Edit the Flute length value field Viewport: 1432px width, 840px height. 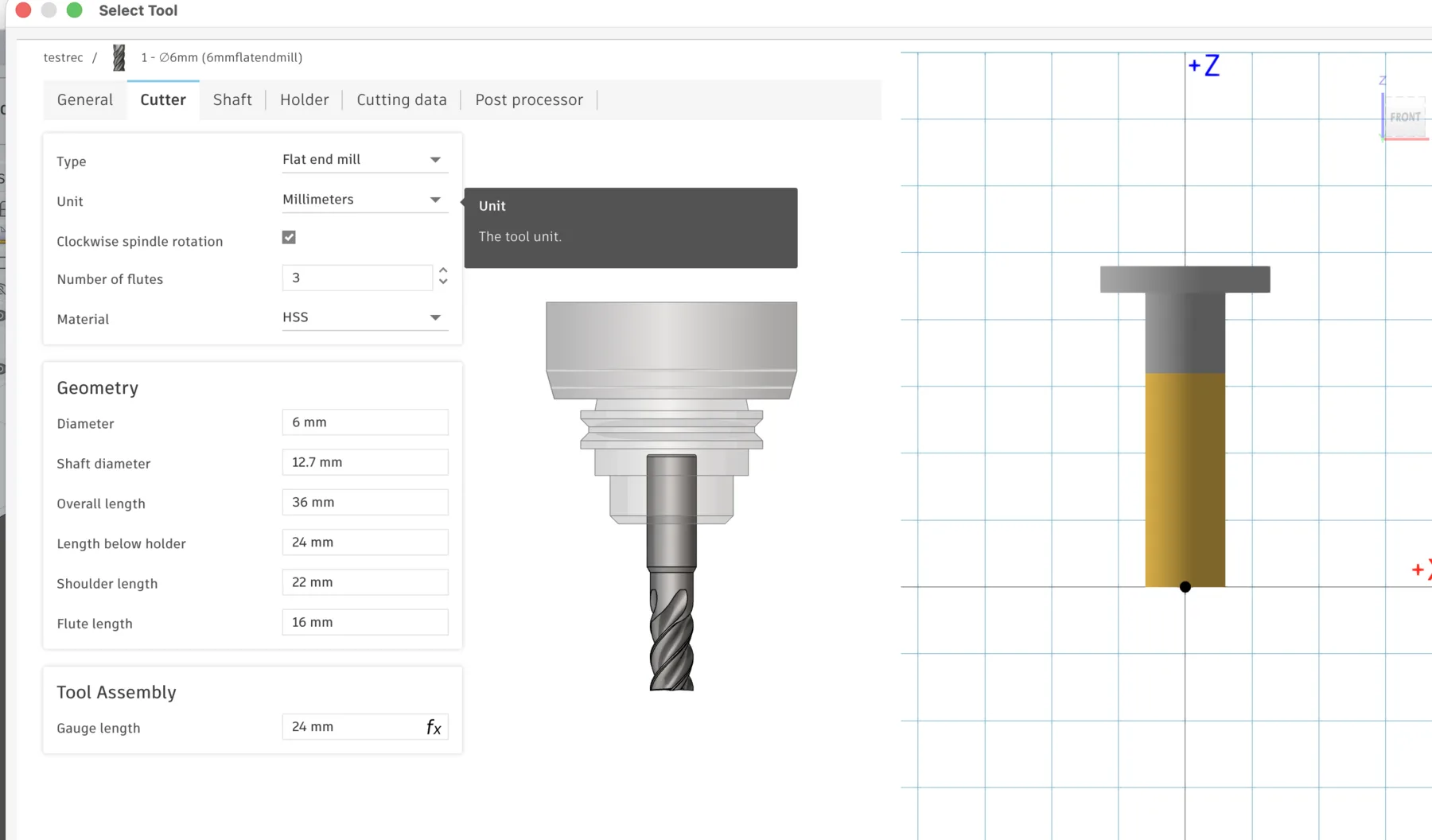[x=364, y=622]
